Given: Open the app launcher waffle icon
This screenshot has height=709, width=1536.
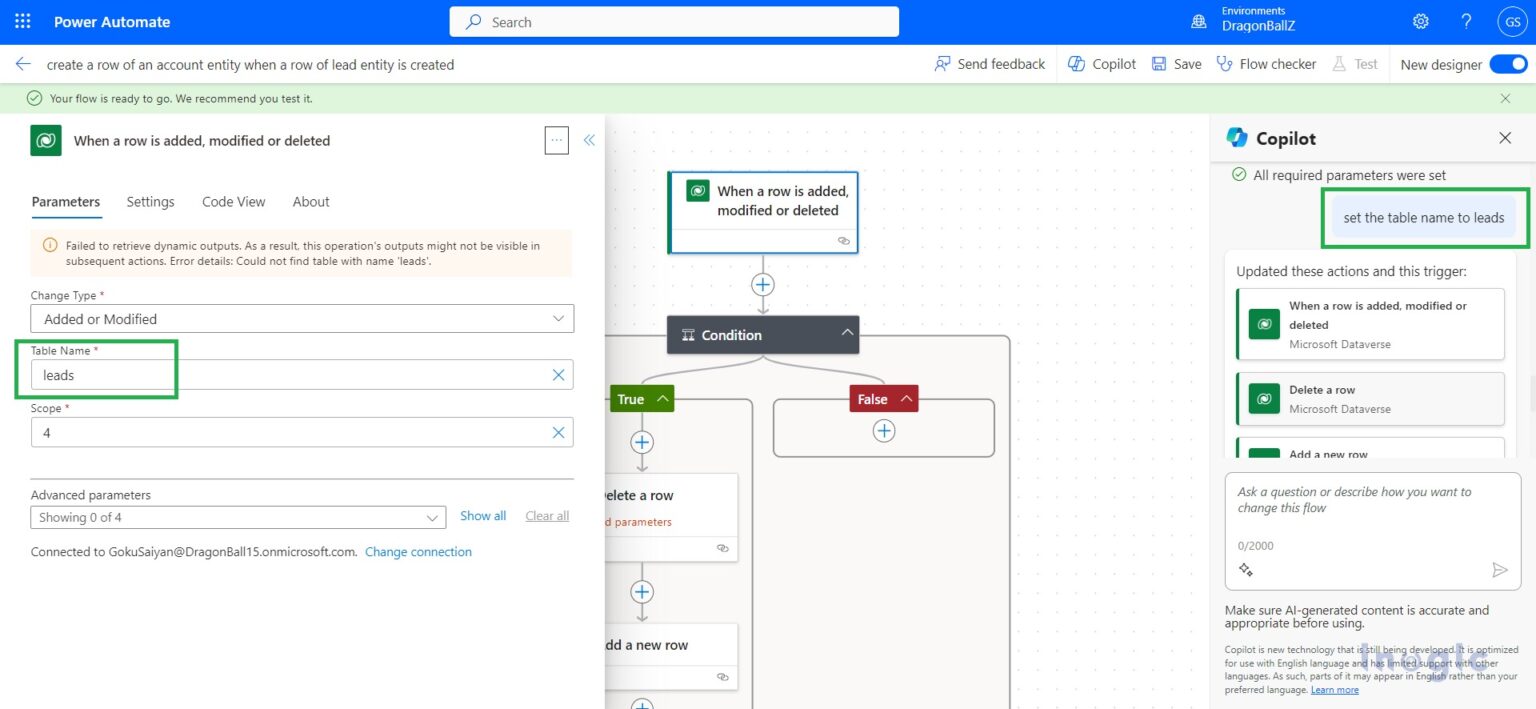Looking at the screenshot, I should [22, 21].
